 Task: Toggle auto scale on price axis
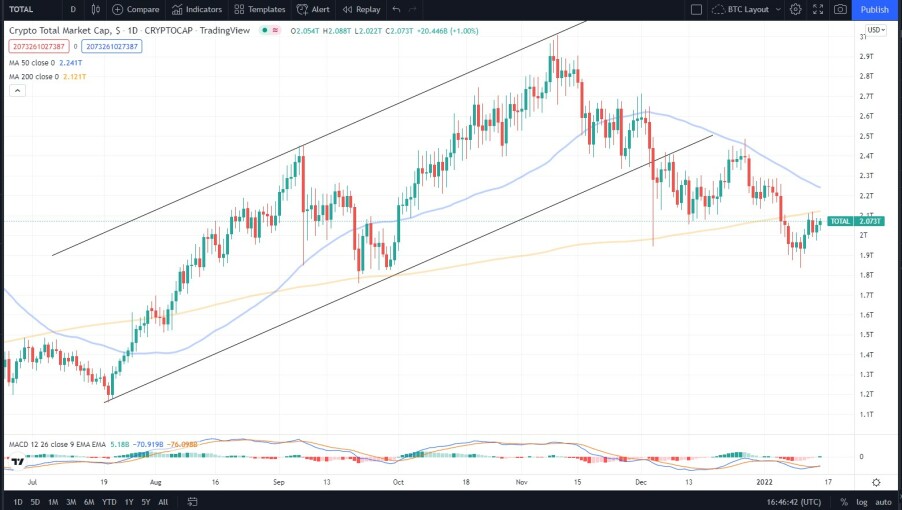click(883, 501)
